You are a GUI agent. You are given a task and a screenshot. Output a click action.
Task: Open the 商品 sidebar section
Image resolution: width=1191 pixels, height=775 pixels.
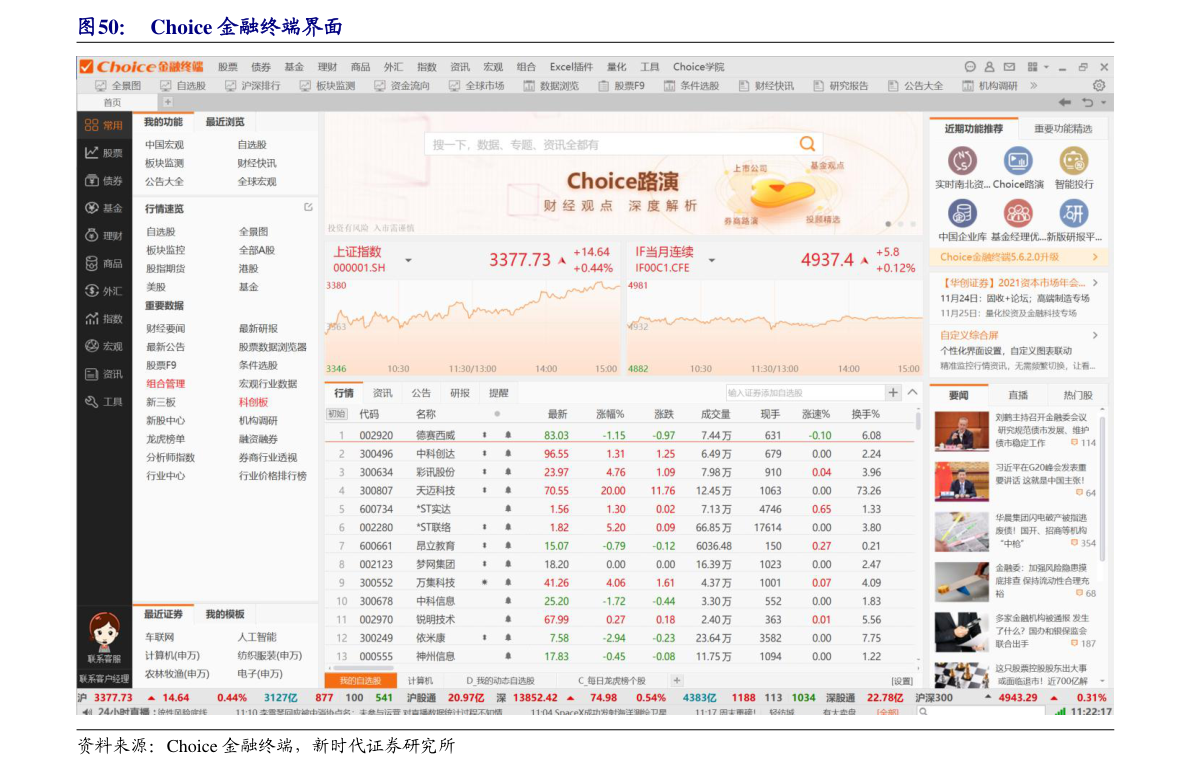tap(104, 264)
